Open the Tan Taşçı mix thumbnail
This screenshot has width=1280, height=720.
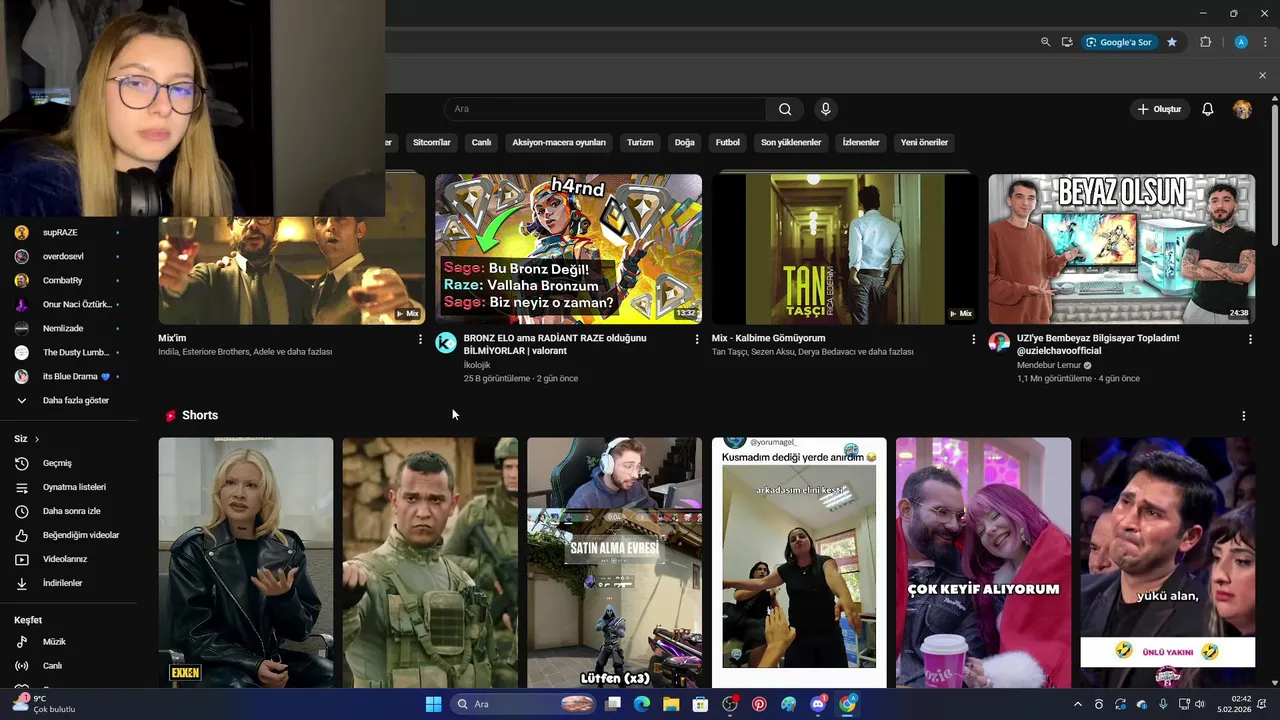tap(845, 249)
